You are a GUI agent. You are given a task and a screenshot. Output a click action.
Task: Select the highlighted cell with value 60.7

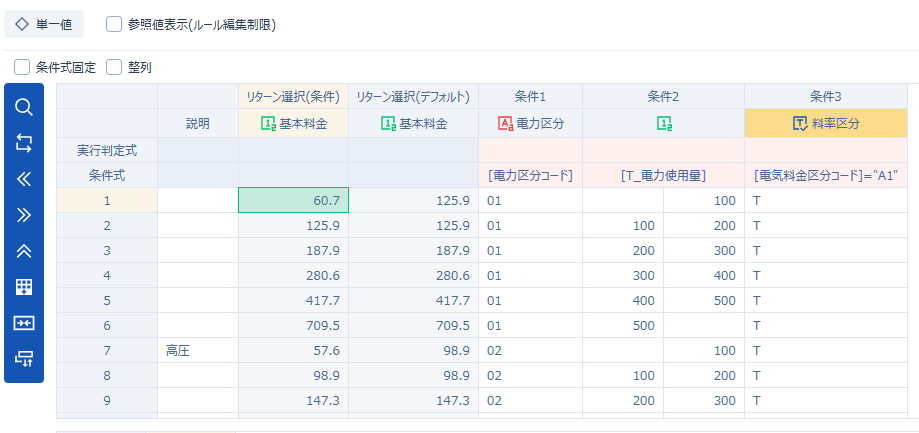pos(293,200)
